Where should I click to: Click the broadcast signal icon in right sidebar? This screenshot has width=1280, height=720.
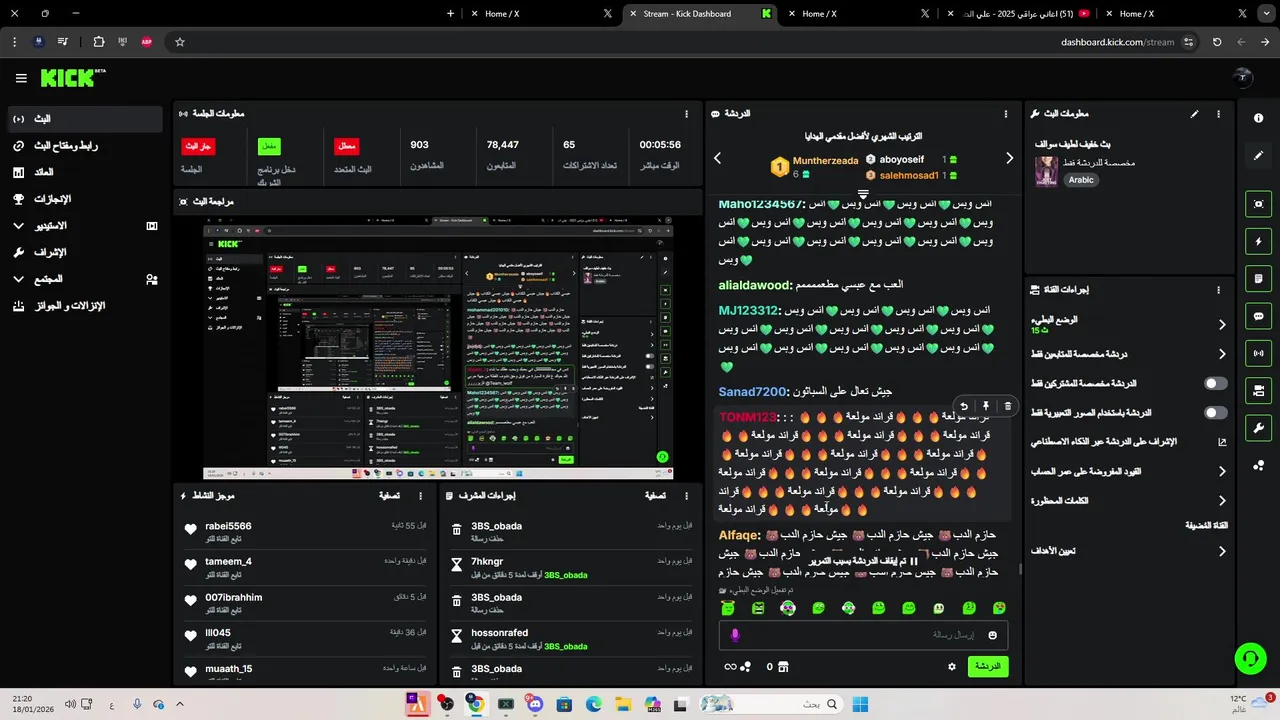pyautogui.click(x=1258, y=353)
